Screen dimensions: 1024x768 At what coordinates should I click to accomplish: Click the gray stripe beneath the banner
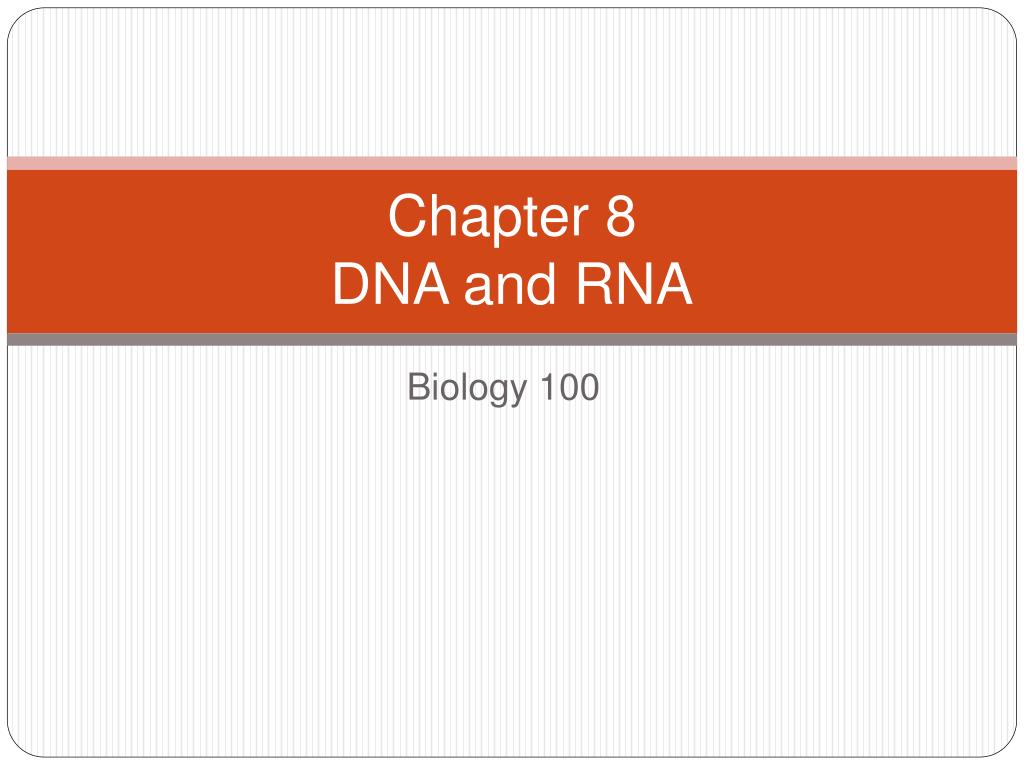[512, 340]
